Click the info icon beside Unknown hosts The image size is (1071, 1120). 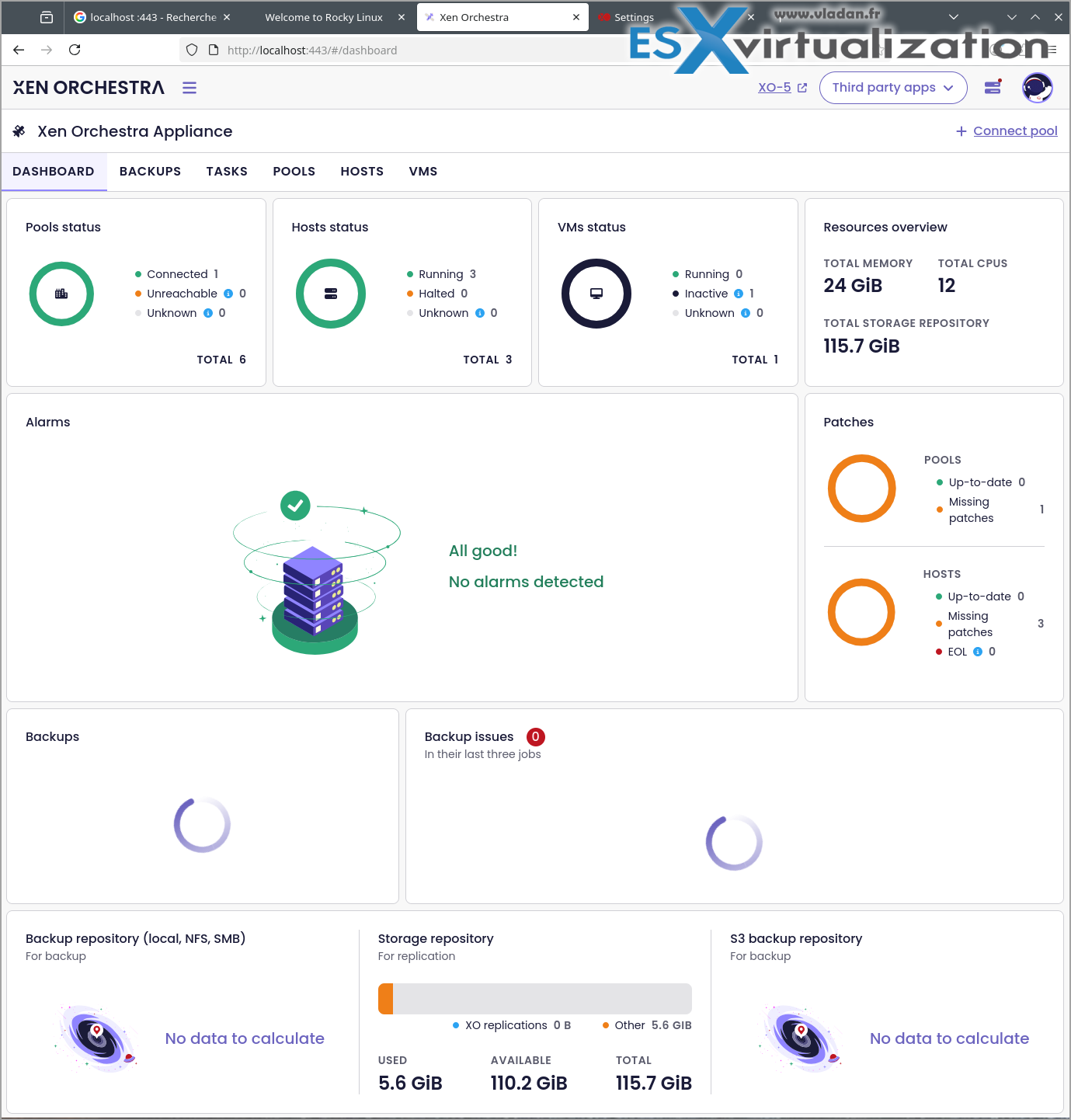coord(480,313)
